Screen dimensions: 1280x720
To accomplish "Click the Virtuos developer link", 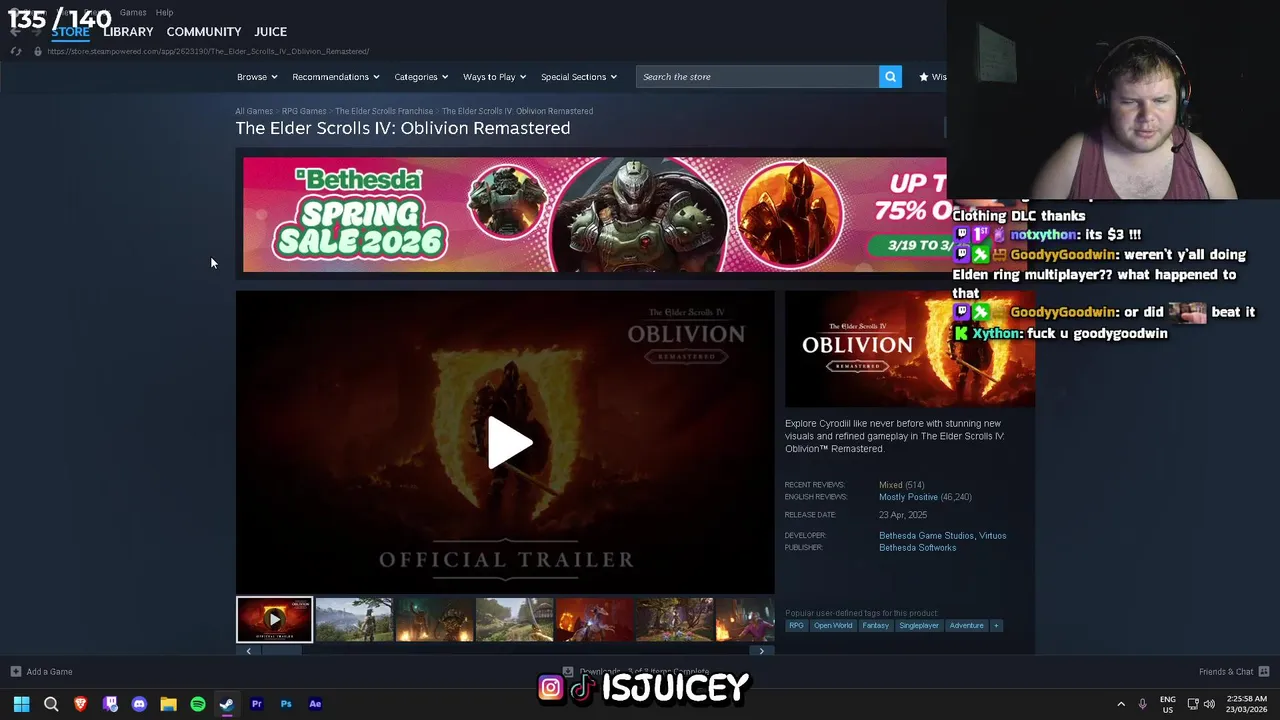I will click(993, 536).
